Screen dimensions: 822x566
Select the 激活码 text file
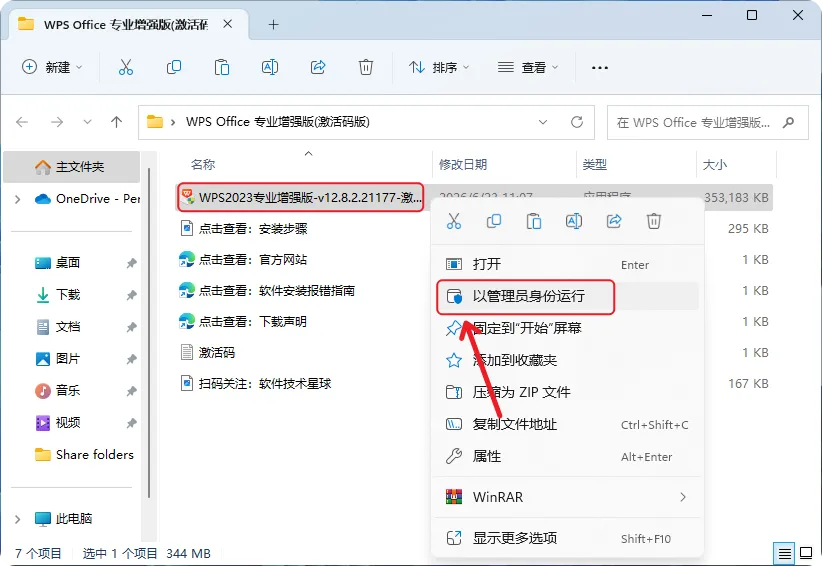point(208,352)
